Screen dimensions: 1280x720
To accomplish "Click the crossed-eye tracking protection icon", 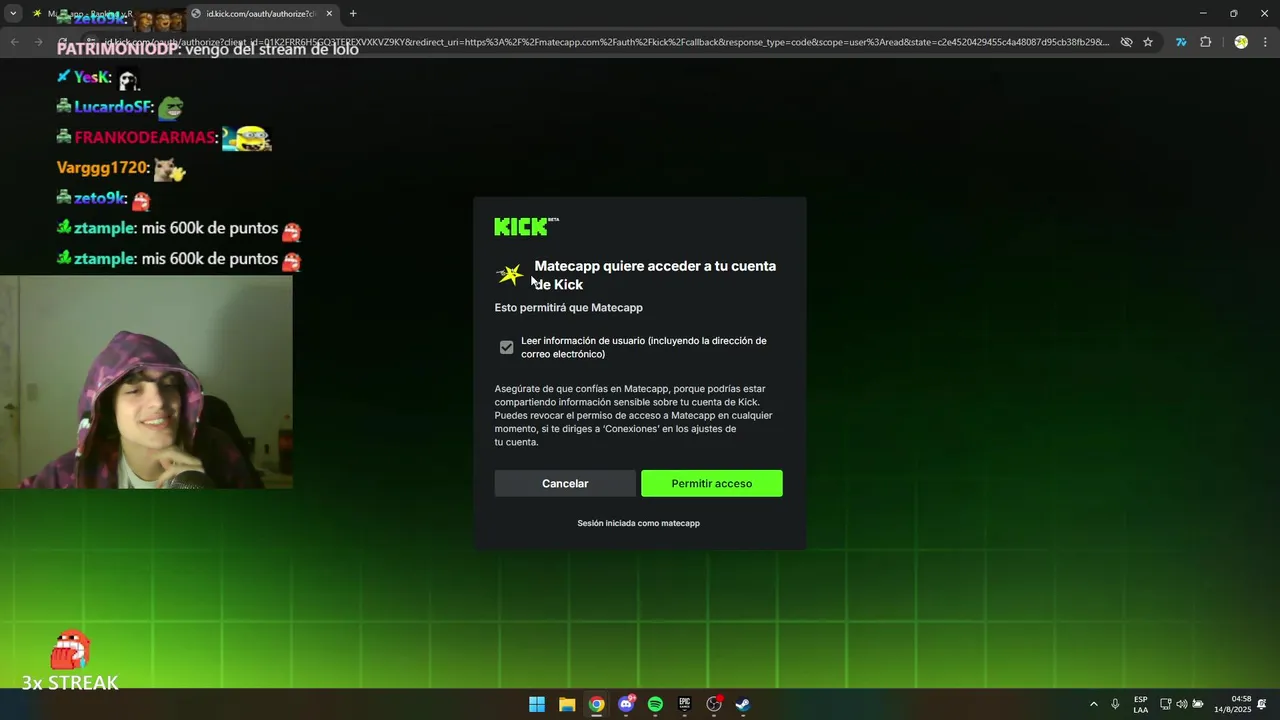I will [1126, 42].
